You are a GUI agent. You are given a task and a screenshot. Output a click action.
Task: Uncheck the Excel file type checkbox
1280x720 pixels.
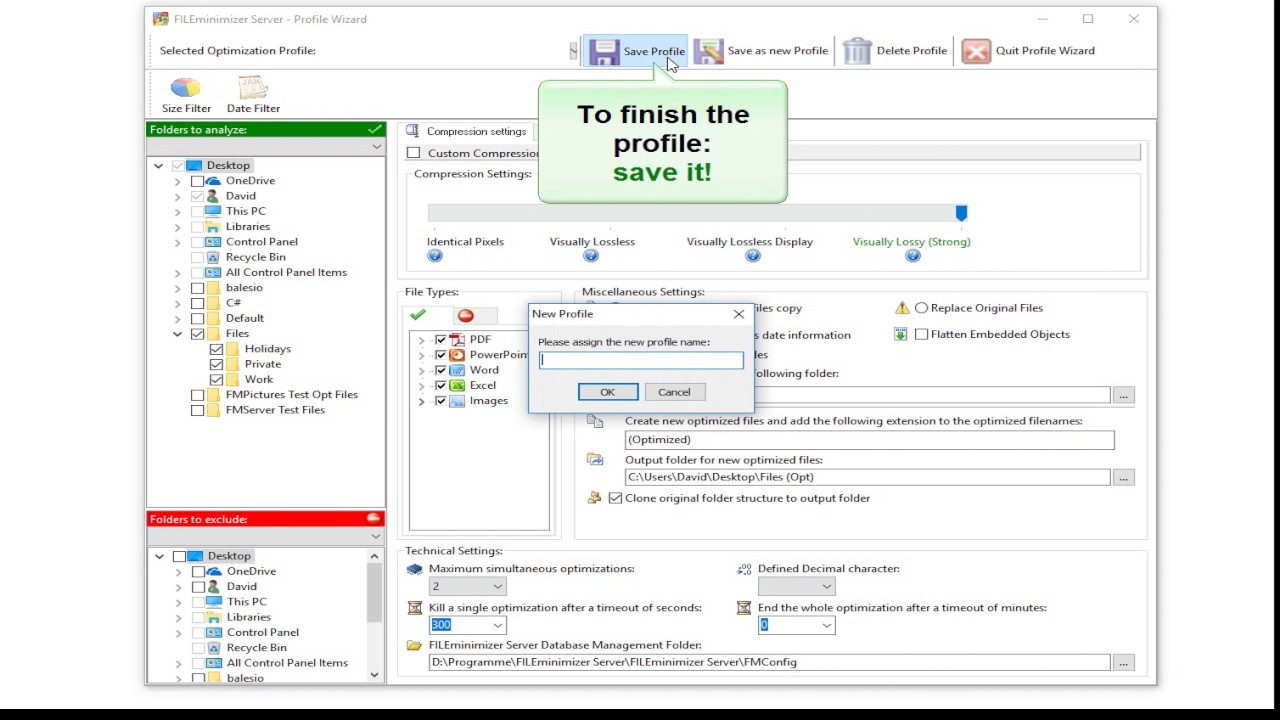click(441, 385)
